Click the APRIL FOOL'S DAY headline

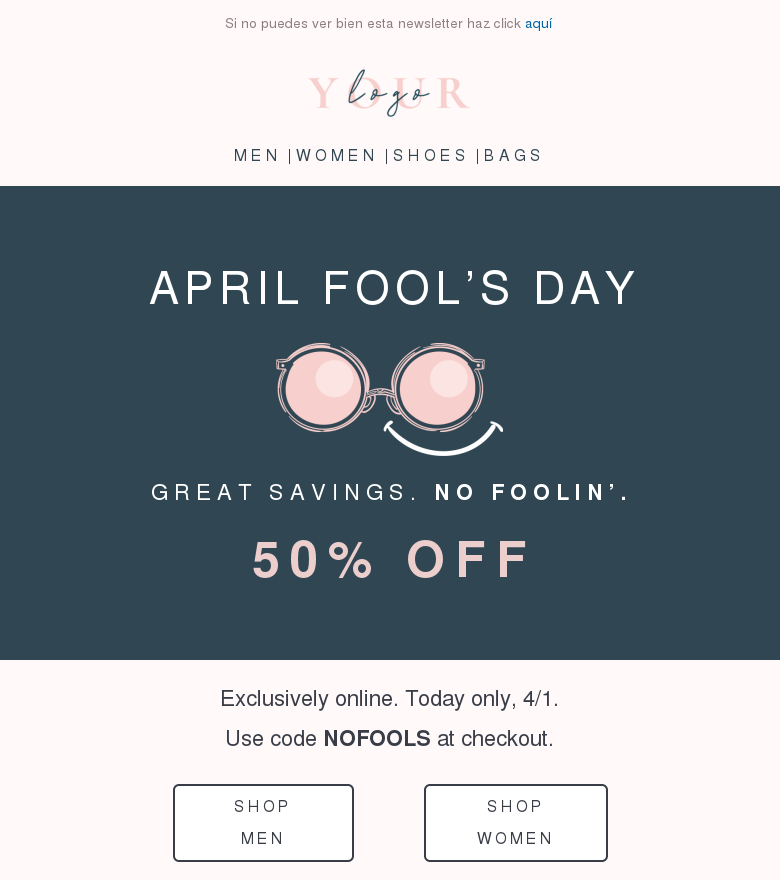click(392, 288)
